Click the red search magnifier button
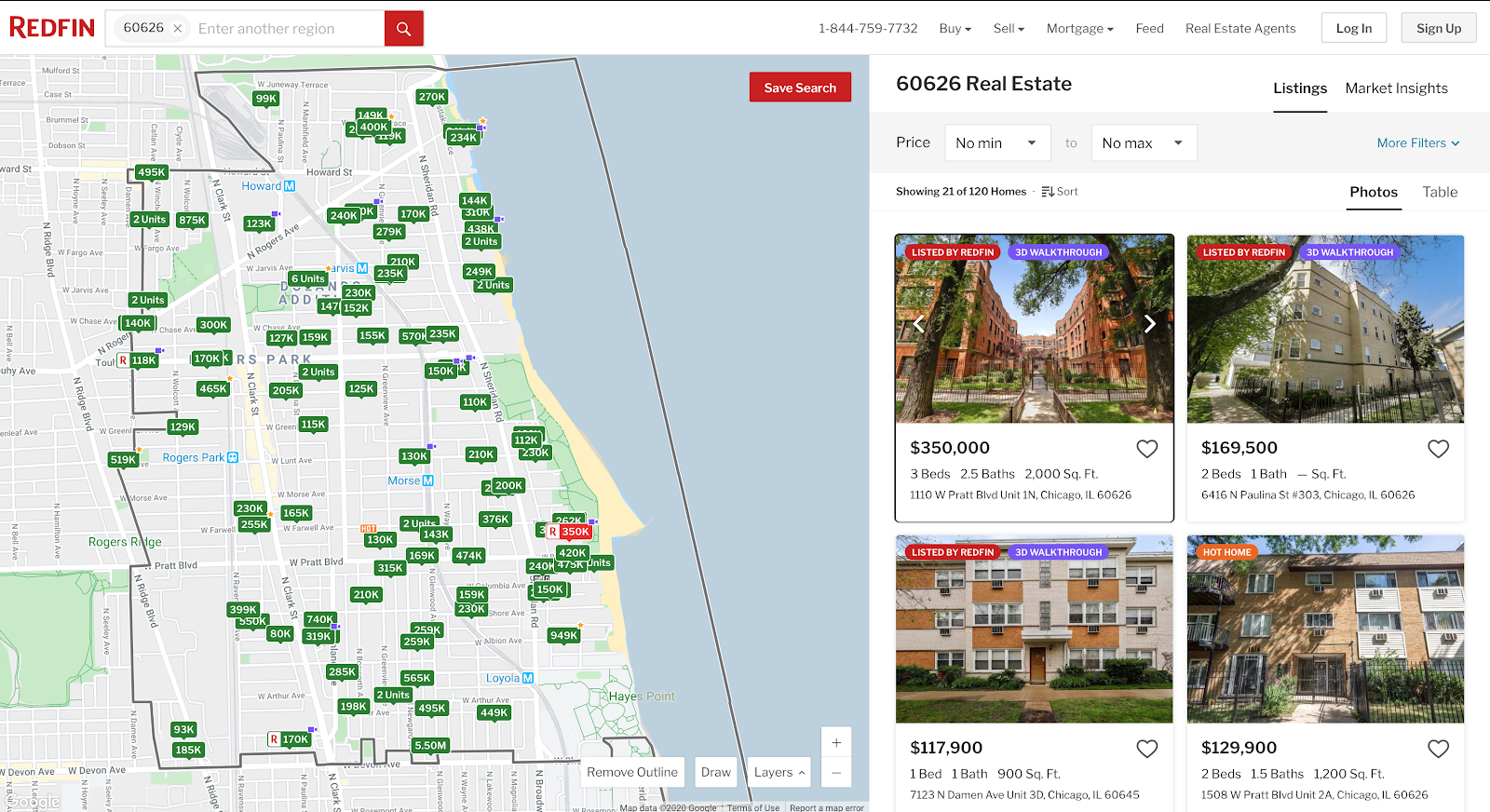 click(404, 29)
